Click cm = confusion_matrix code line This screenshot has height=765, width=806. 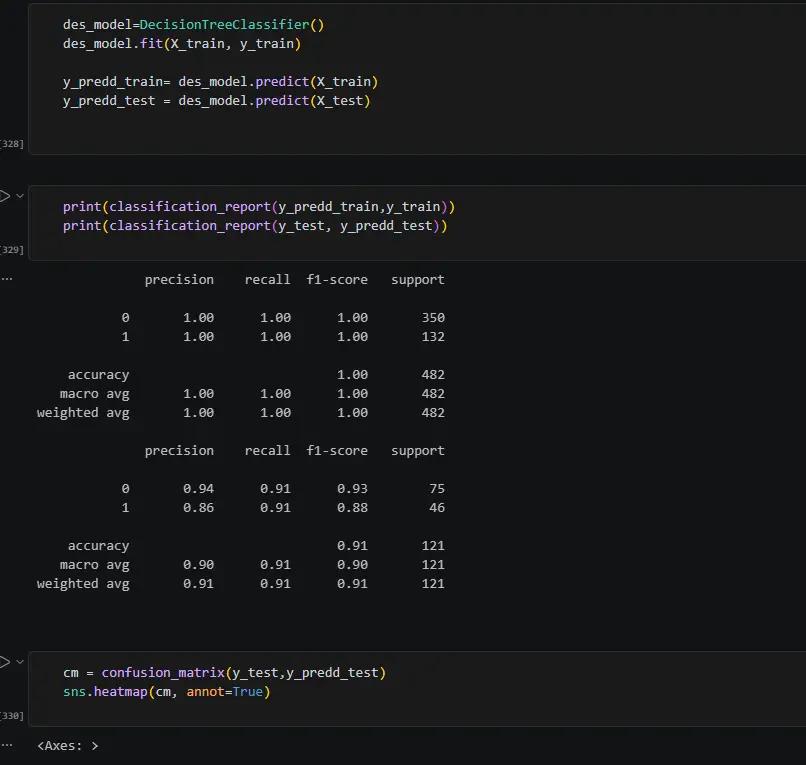point(224,673)
